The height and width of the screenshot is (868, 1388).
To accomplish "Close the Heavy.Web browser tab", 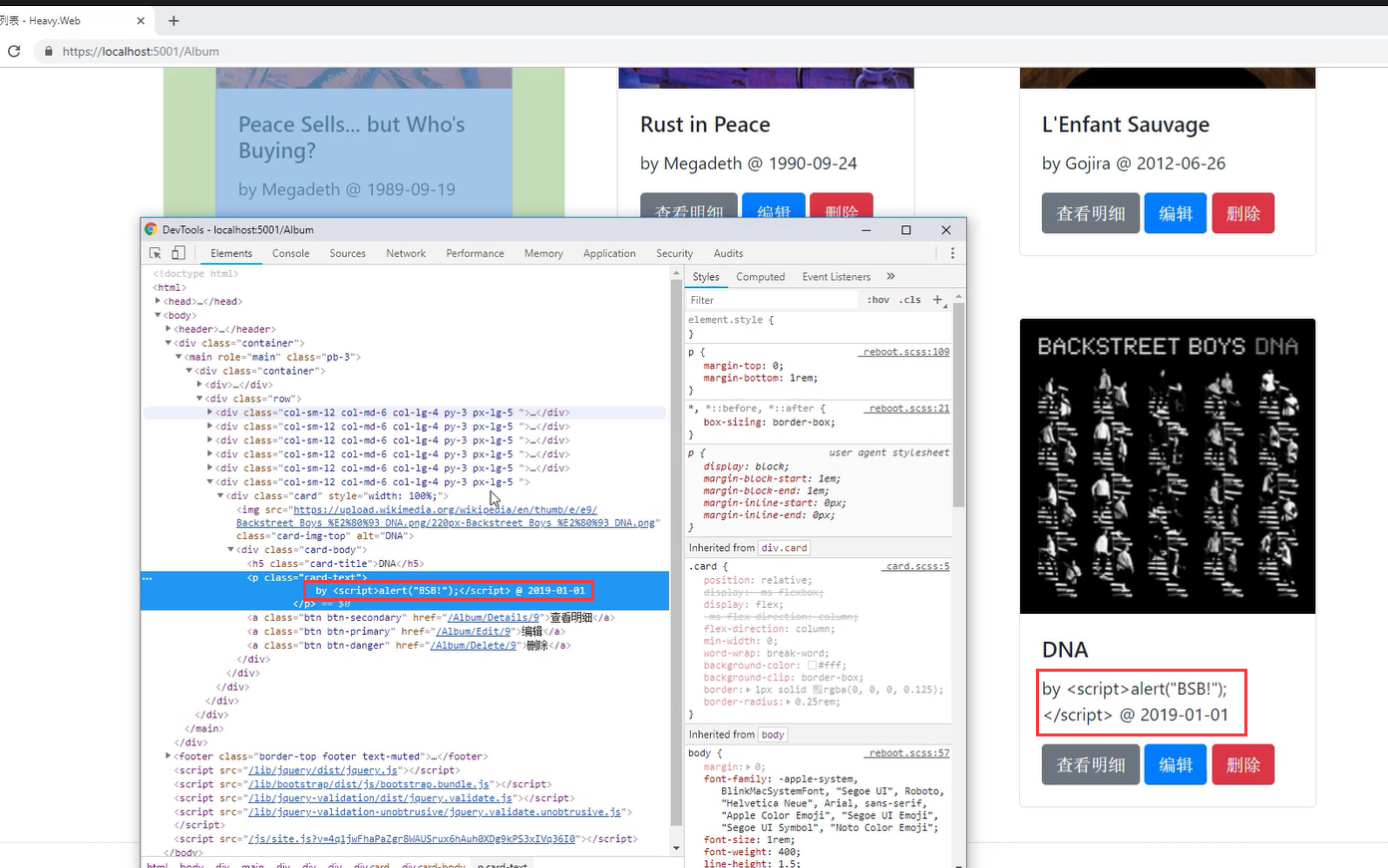I will pos(140,20).
